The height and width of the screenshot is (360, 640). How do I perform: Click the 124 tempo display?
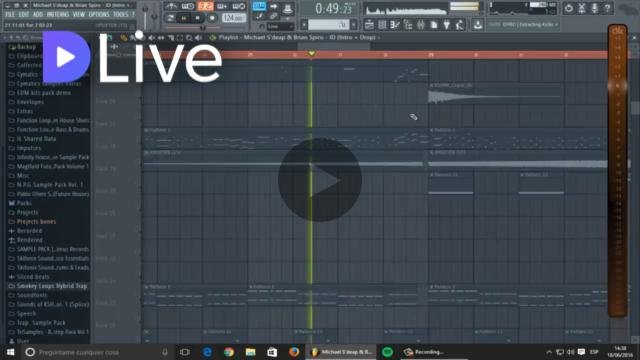233,18
